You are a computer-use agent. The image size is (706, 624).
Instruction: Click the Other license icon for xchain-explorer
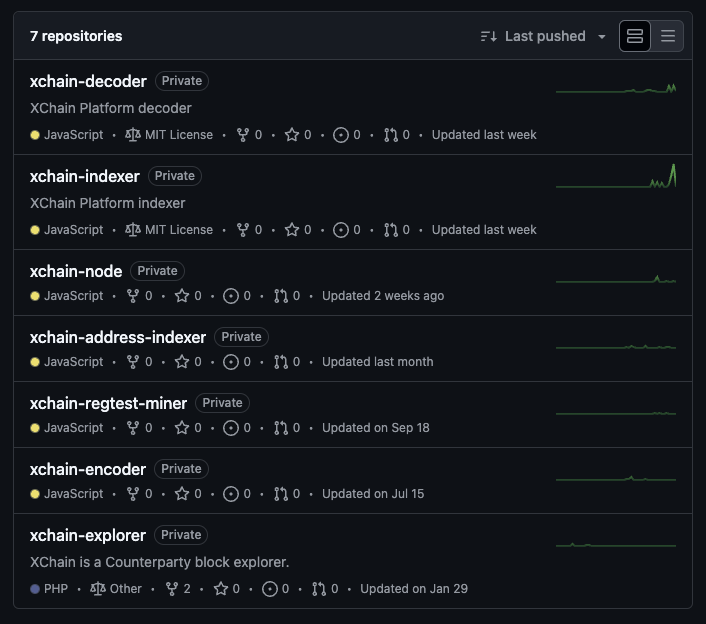[98, 589]
